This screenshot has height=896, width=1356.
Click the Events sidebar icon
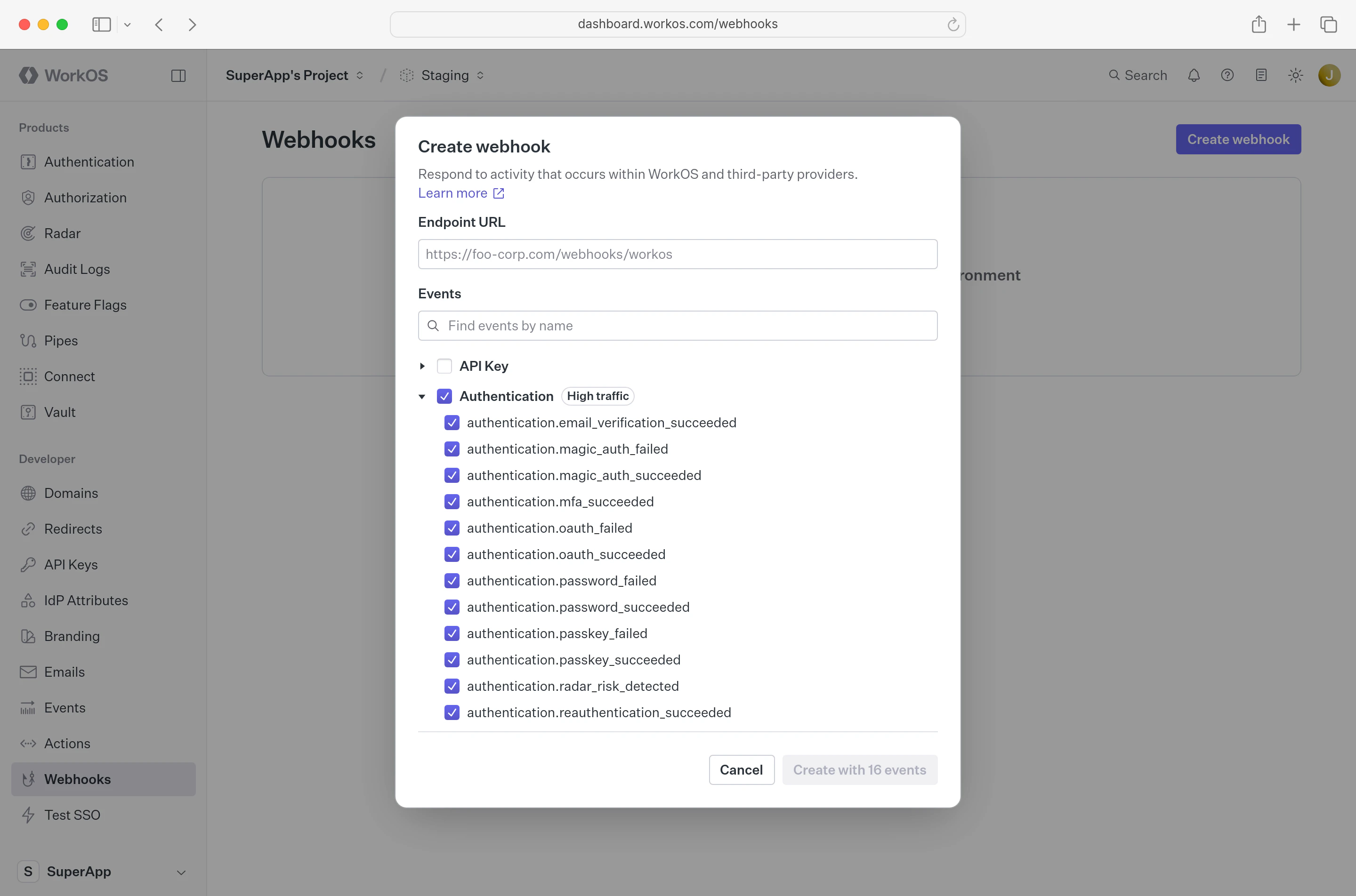[28, 707]
